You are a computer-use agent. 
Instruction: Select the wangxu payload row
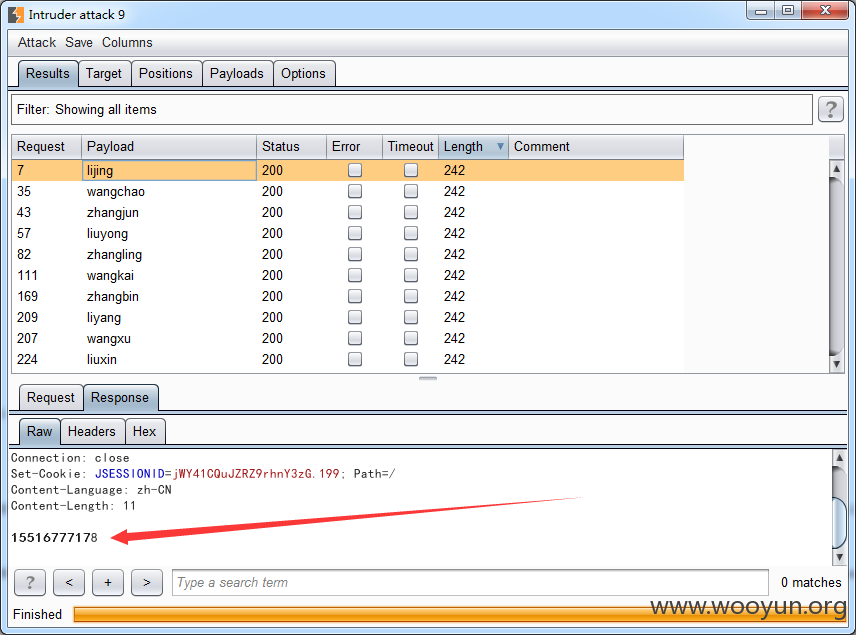tap(348, 339)
